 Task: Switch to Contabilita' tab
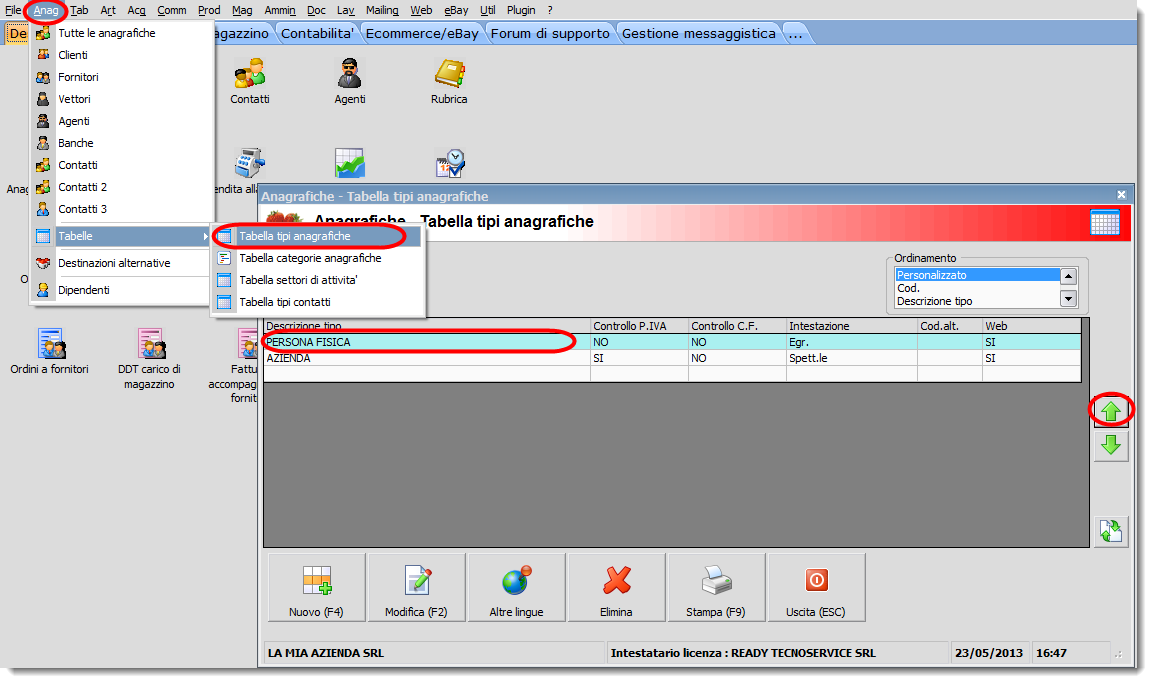[317, 34]
